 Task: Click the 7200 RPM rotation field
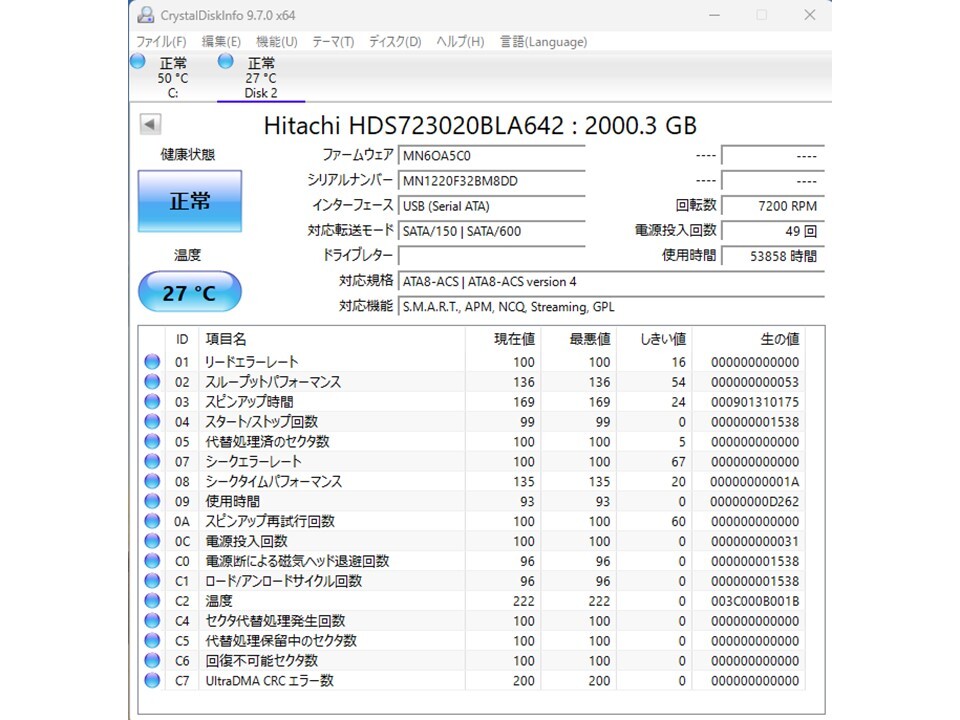point(773,206)
